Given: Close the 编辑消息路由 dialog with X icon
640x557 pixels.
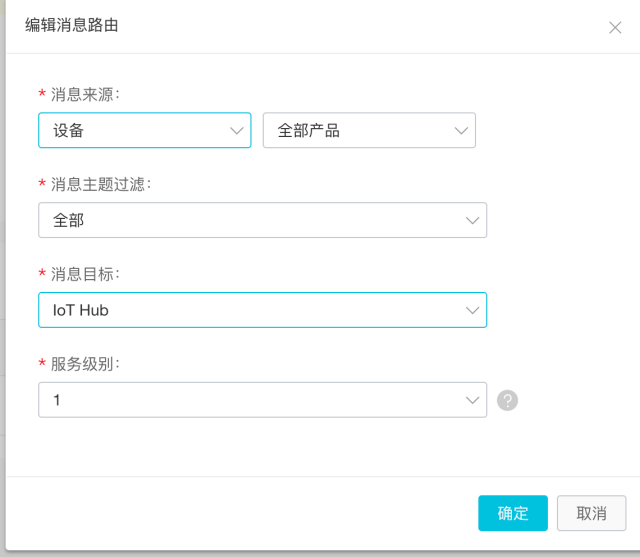Looking at the screenshot, I should pyautogui.click(x=615, y=28).
